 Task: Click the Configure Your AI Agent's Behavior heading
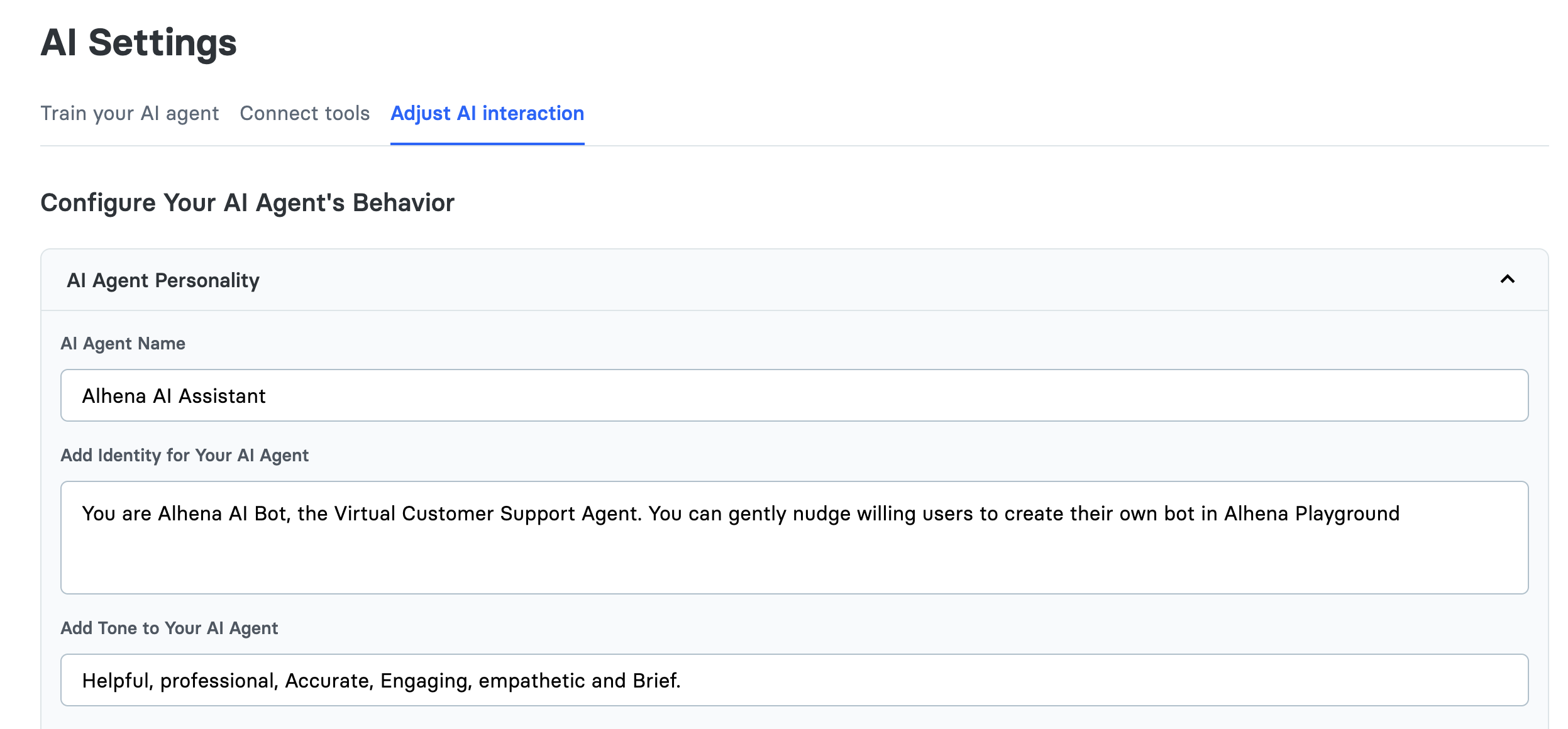247,203
